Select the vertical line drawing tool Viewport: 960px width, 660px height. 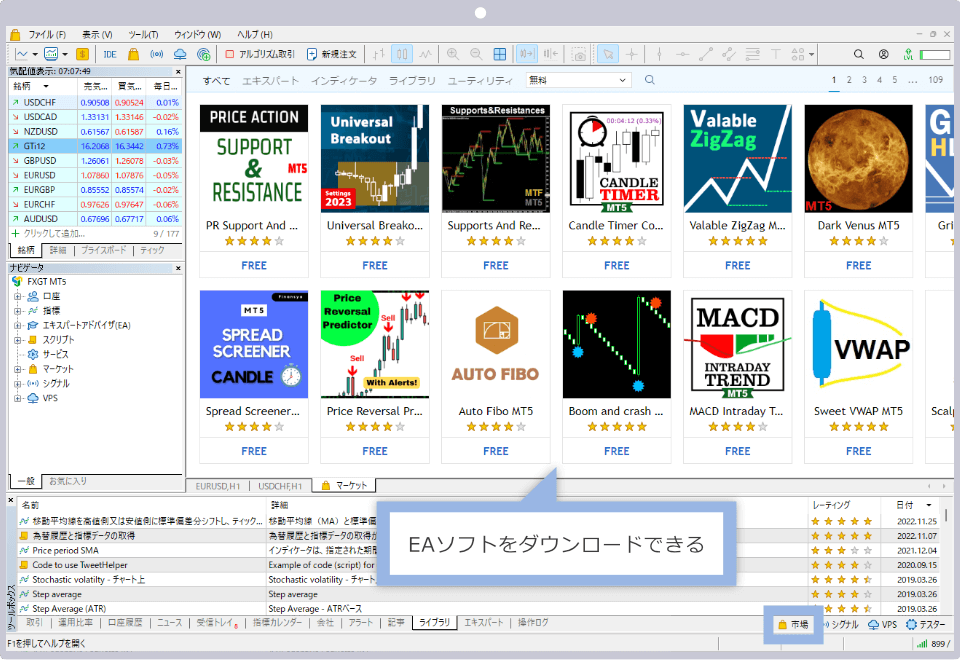click(659, 54)
